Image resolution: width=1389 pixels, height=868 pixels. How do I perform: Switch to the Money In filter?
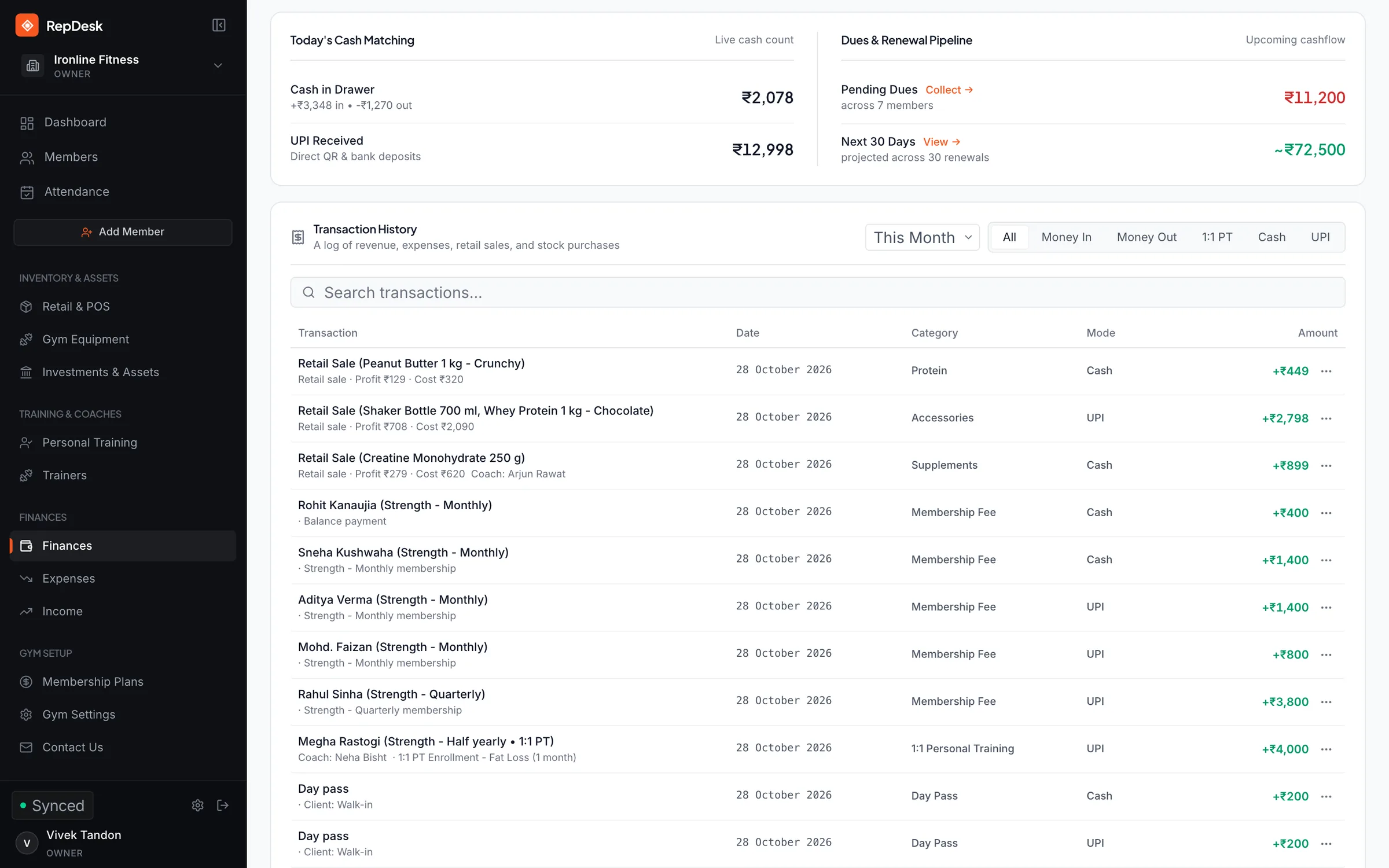click(1066, 237)
